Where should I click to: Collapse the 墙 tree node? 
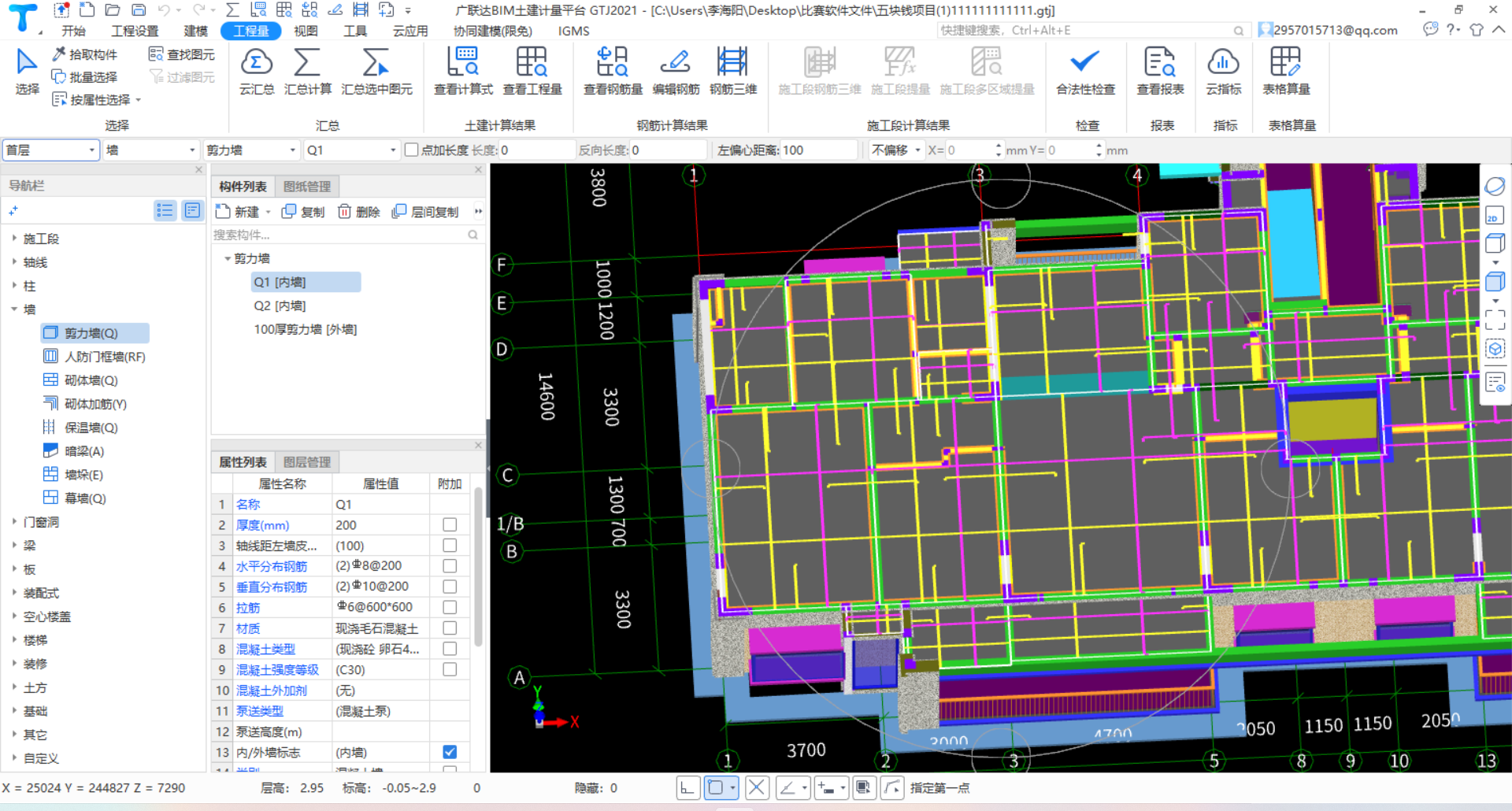tap(14, 309)
